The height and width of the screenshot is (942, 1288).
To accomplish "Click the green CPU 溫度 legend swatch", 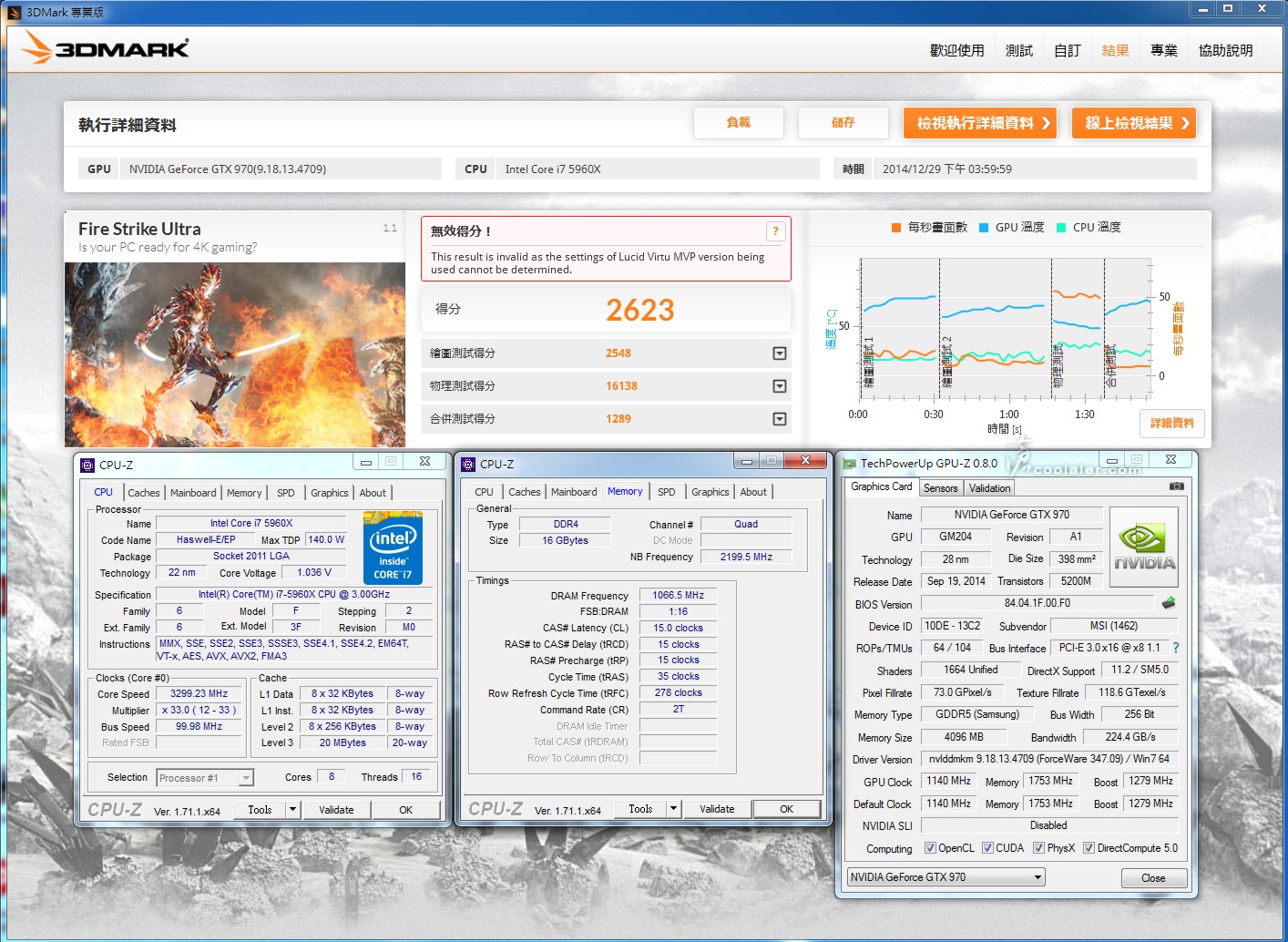I will point(1061,228).
